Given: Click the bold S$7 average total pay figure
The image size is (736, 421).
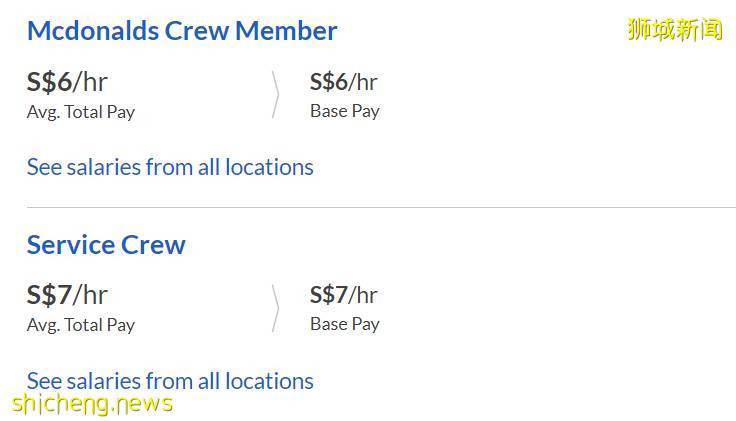Looking at the screenshot, I should tap(49, 295).
